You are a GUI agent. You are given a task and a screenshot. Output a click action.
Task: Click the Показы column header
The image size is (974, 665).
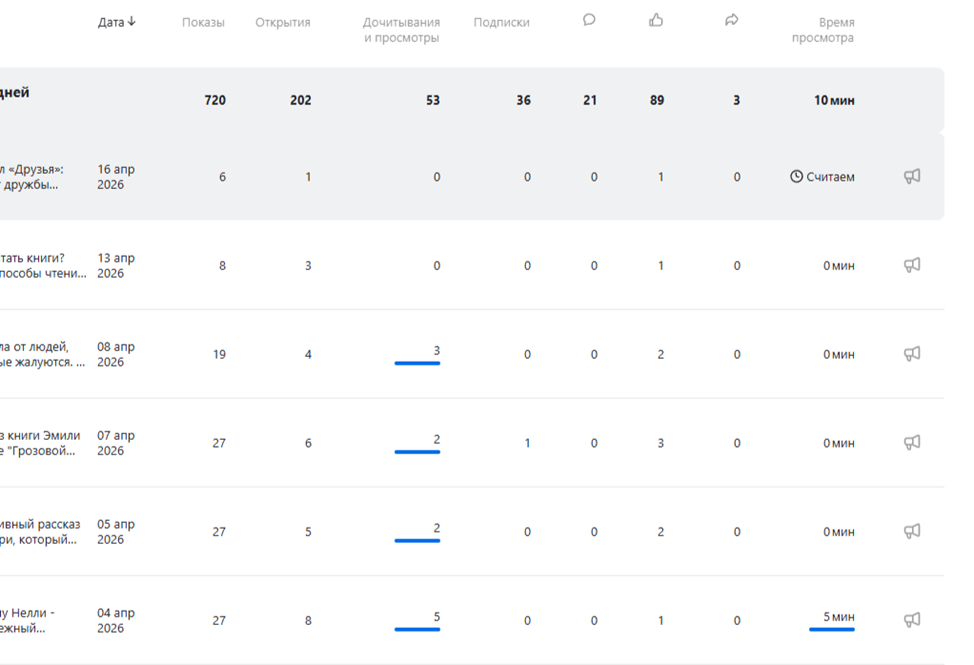pos(203,22)
